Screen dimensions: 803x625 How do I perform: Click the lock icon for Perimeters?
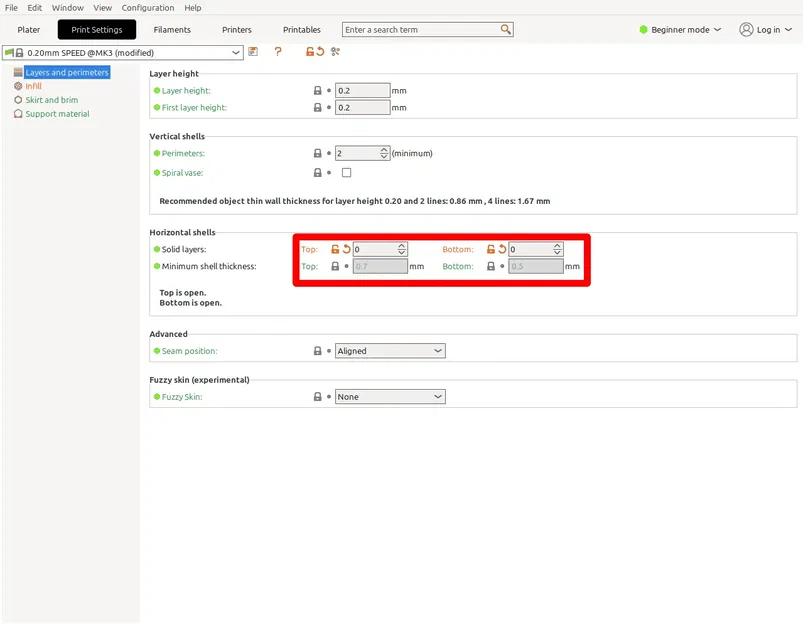[318, 153]
